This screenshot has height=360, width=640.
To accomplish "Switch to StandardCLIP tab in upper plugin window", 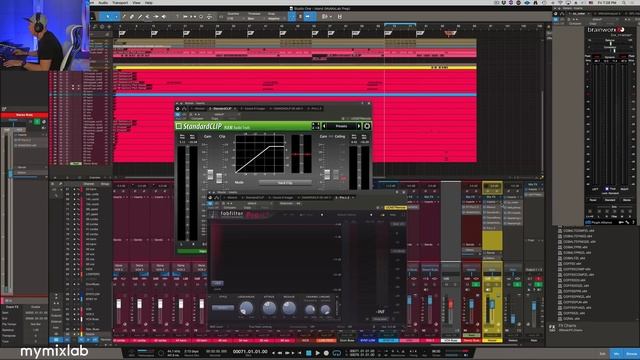I will (x=222, y=109).
